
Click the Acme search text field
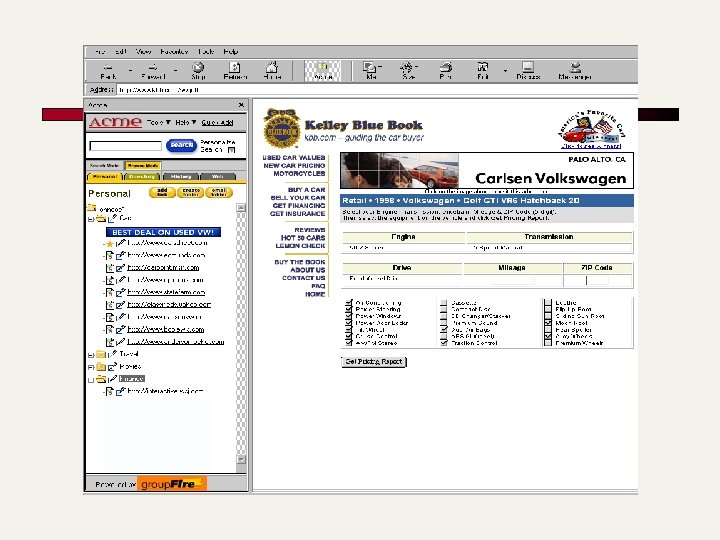(x=125, y=146)
